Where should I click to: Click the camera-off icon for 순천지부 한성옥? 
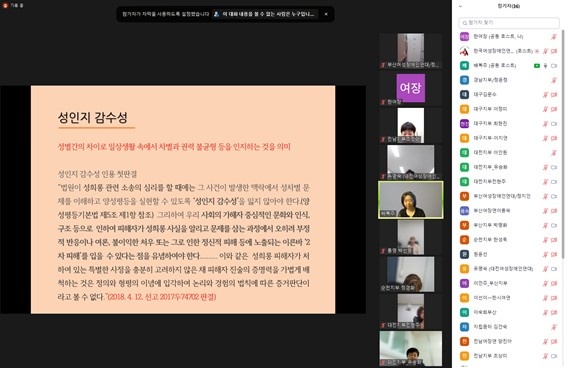click(554, 240)
